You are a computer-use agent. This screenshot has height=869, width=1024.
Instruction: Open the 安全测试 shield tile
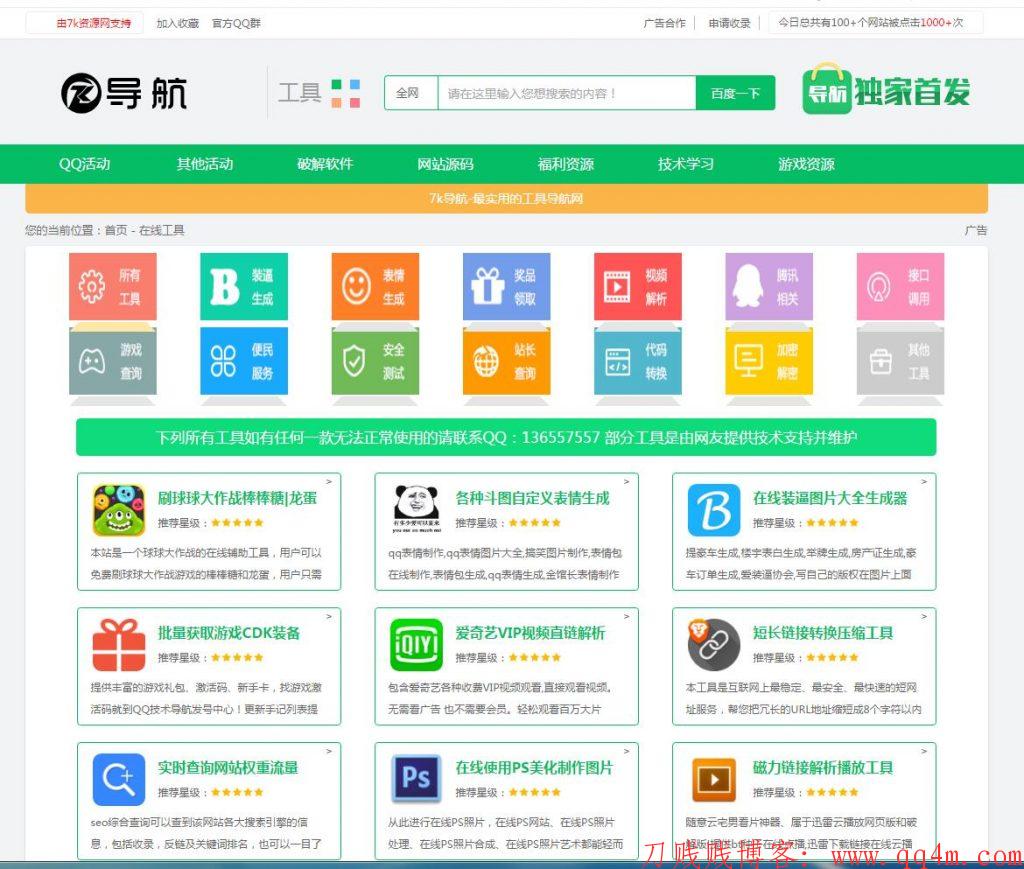pyautogui.click(x=375, y=361)
